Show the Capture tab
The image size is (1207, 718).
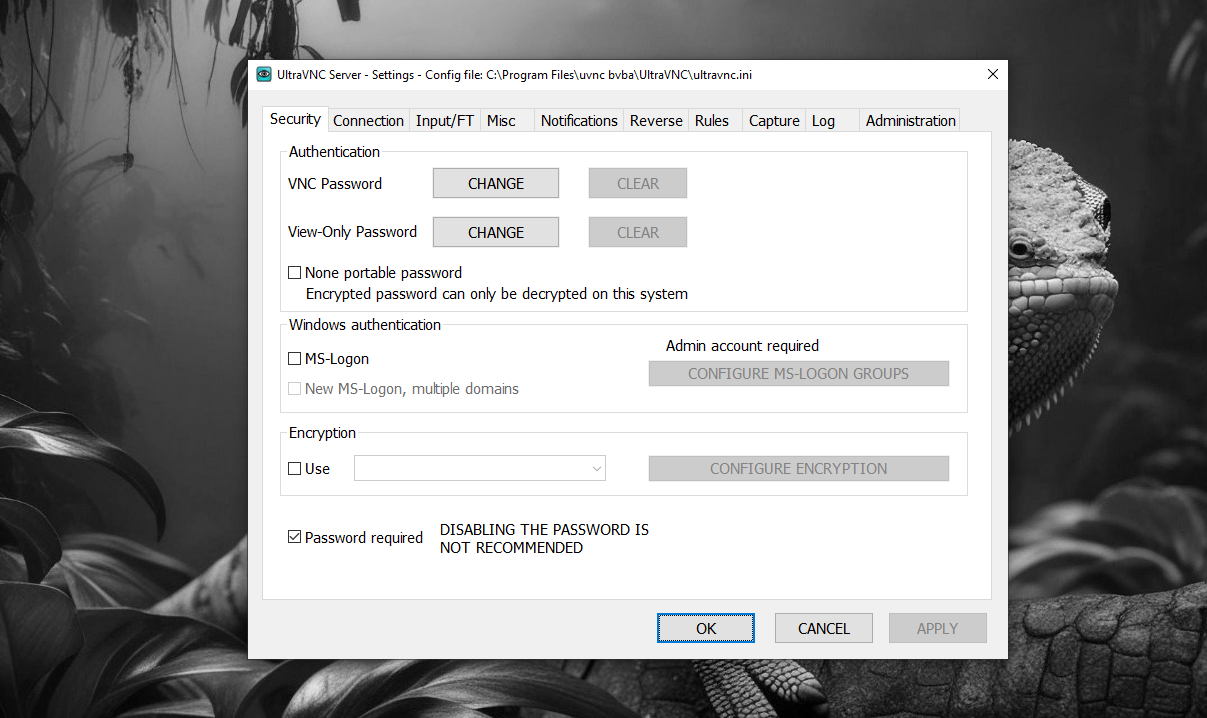[x=774, y=121]
